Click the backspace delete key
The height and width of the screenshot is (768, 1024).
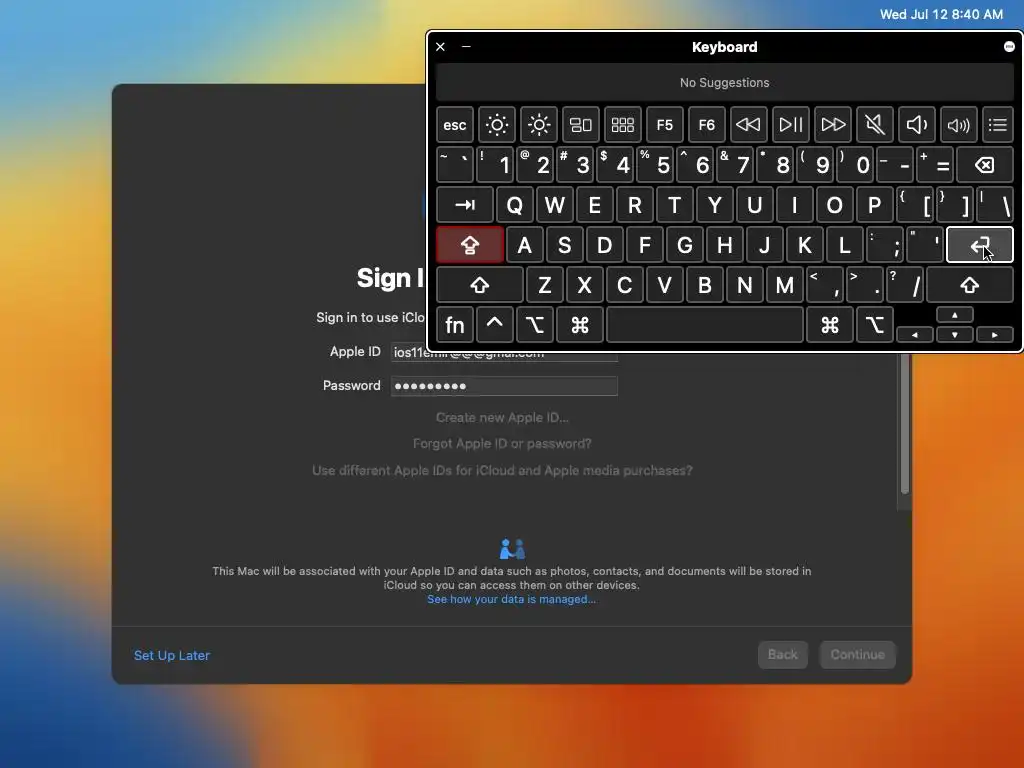[985, 165]
